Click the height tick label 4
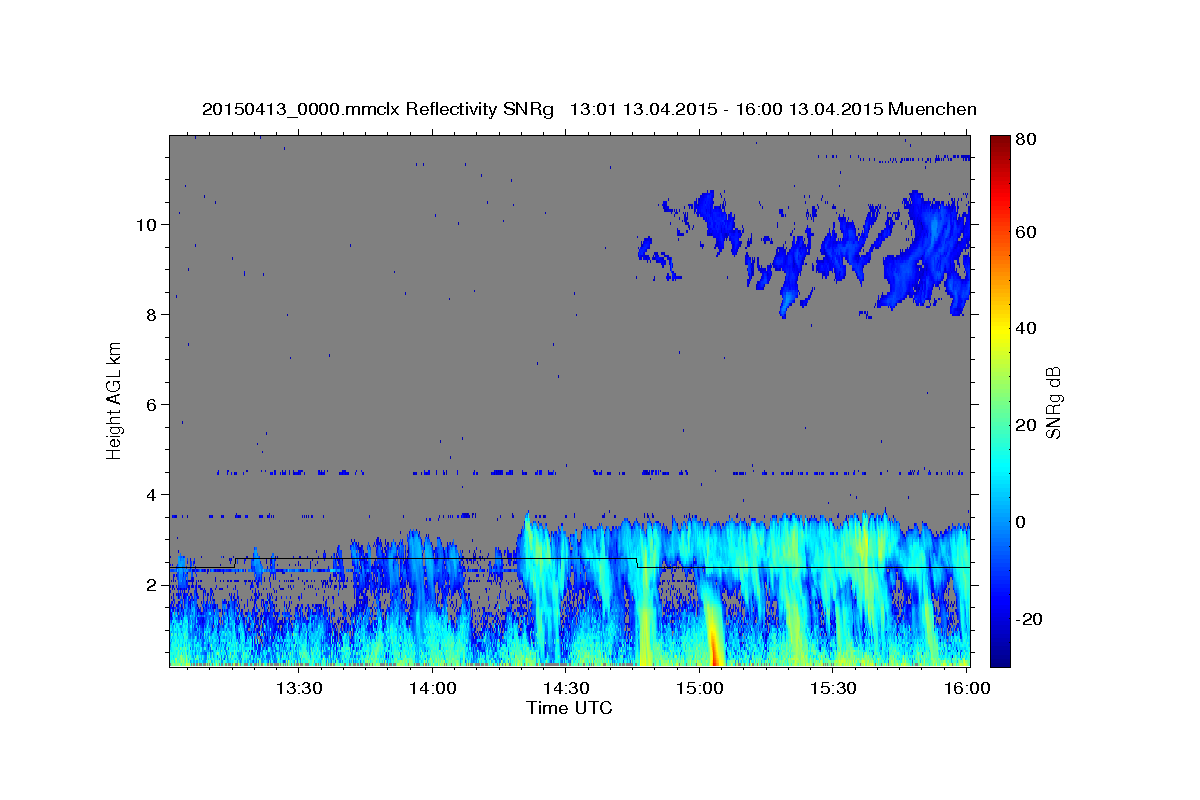Screen dimensions: 1200x800 click(151, 495)
